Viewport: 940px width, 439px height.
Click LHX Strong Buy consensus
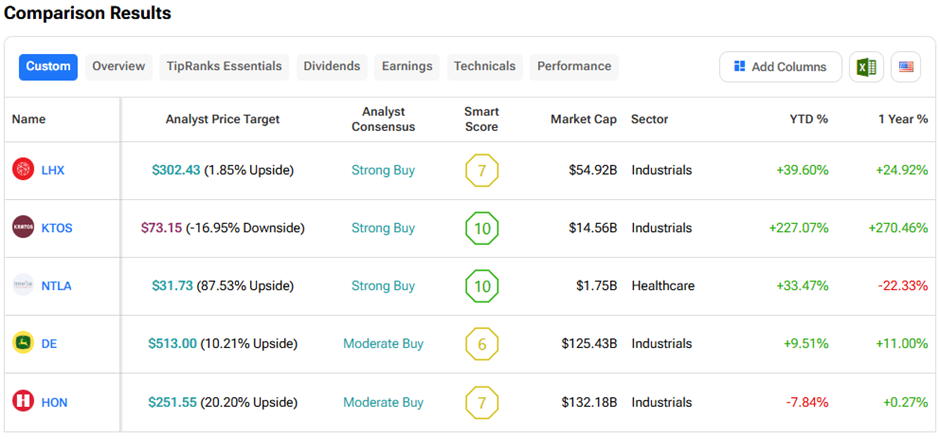tap(383, 170)
